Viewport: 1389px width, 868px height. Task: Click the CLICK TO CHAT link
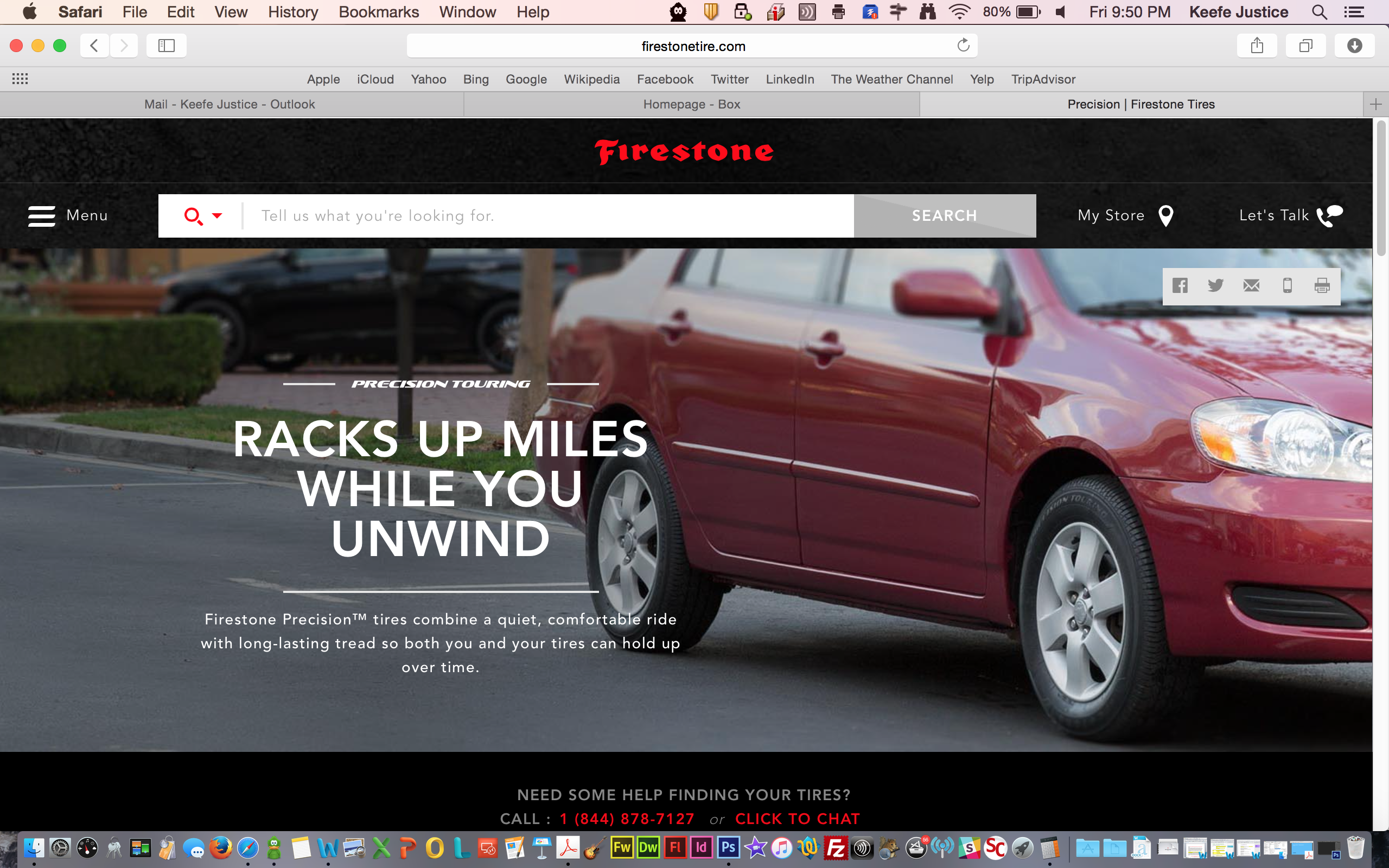click(x=797, y=819)
